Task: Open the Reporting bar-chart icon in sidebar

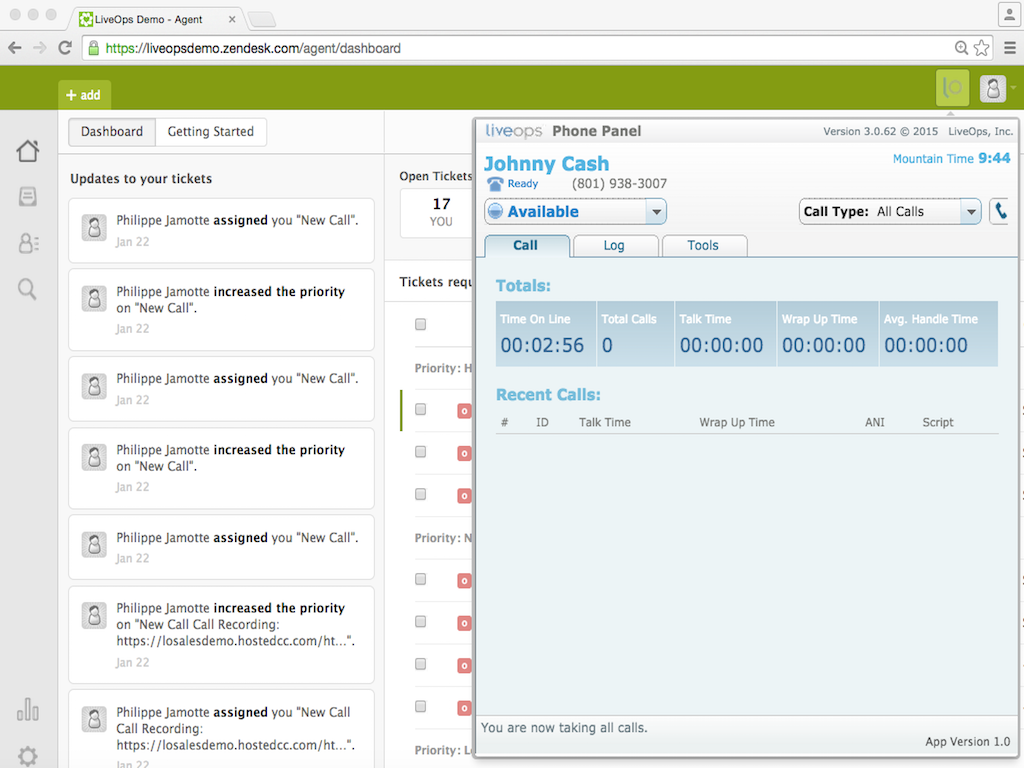Action: point(27,710)
